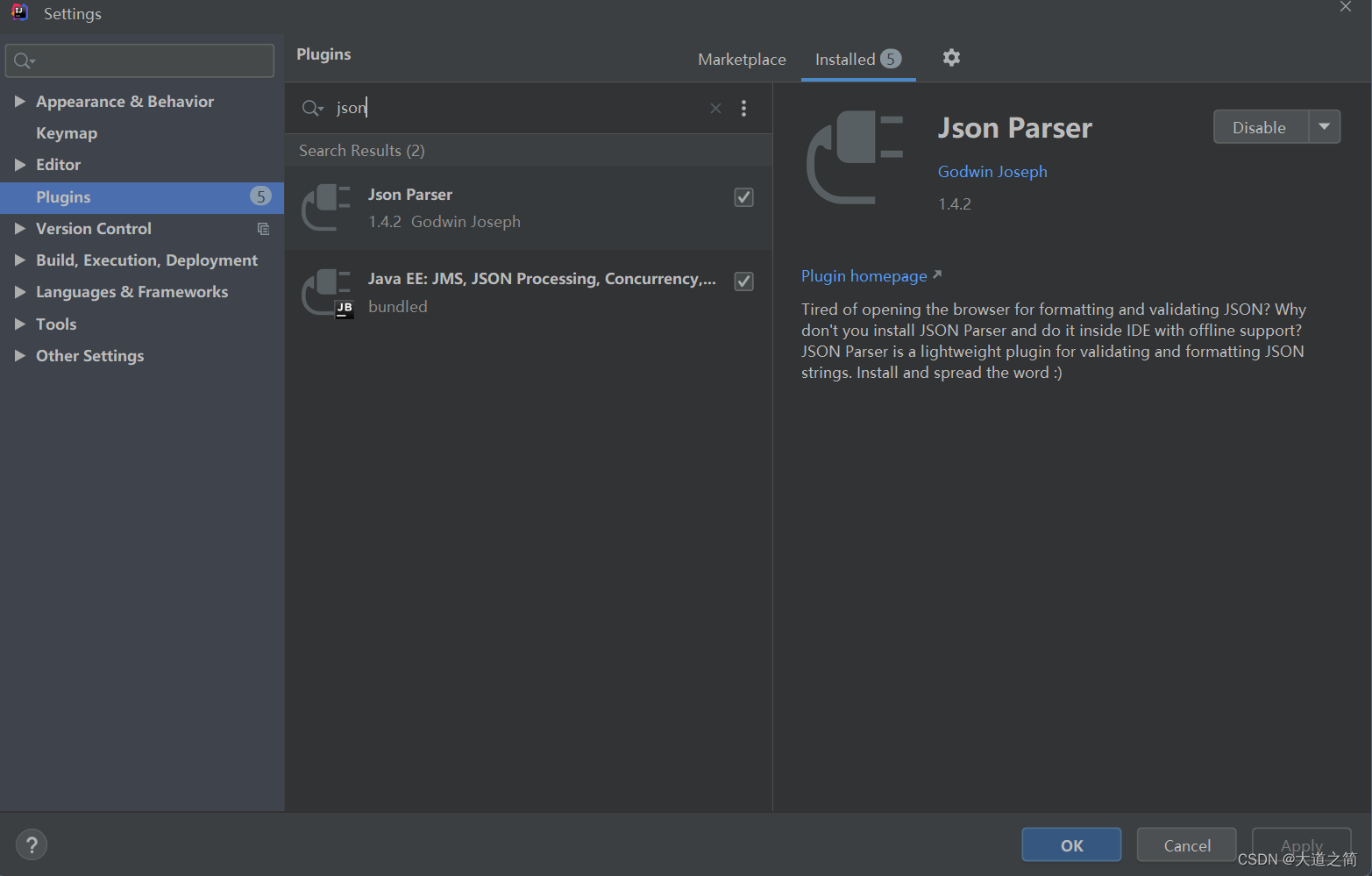Image resolution: width=1372 pixels, height=876 pixels.
Task: Open the Godwin Joseph vendor link
Action: (992, 172)
